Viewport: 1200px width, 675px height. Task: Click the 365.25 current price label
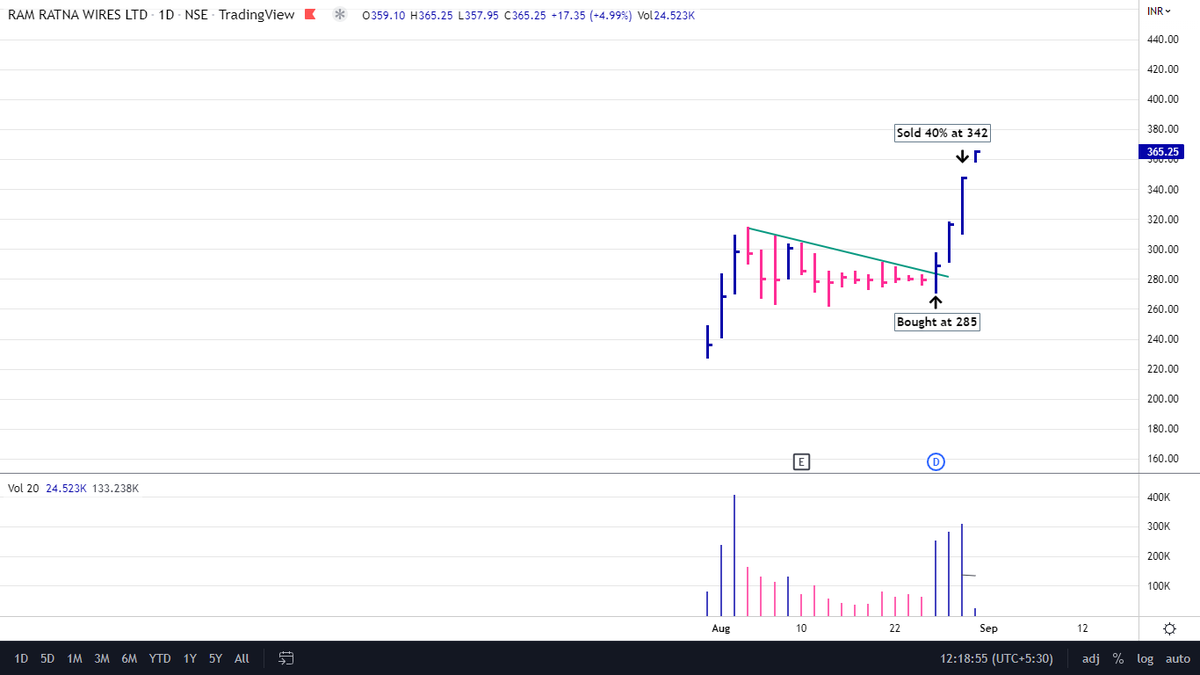click(x=1164, y=152)
